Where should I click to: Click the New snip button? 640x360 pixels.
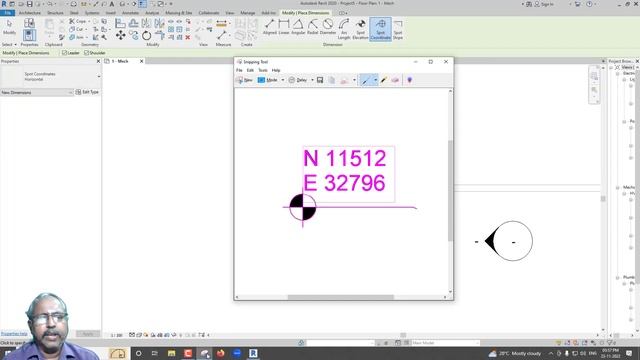click(x=245, y=80)
